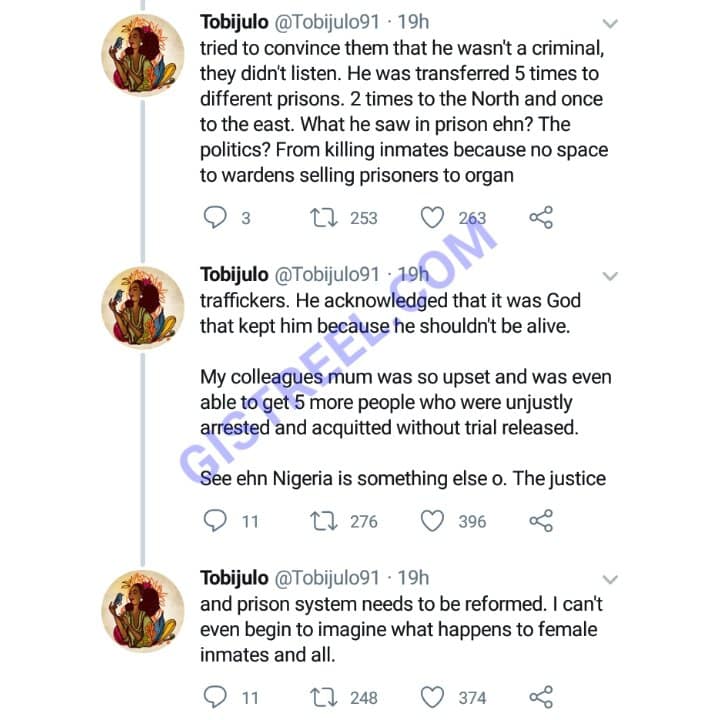
Task: Share the tweet about prison transfers
Action: pos(541,217)
